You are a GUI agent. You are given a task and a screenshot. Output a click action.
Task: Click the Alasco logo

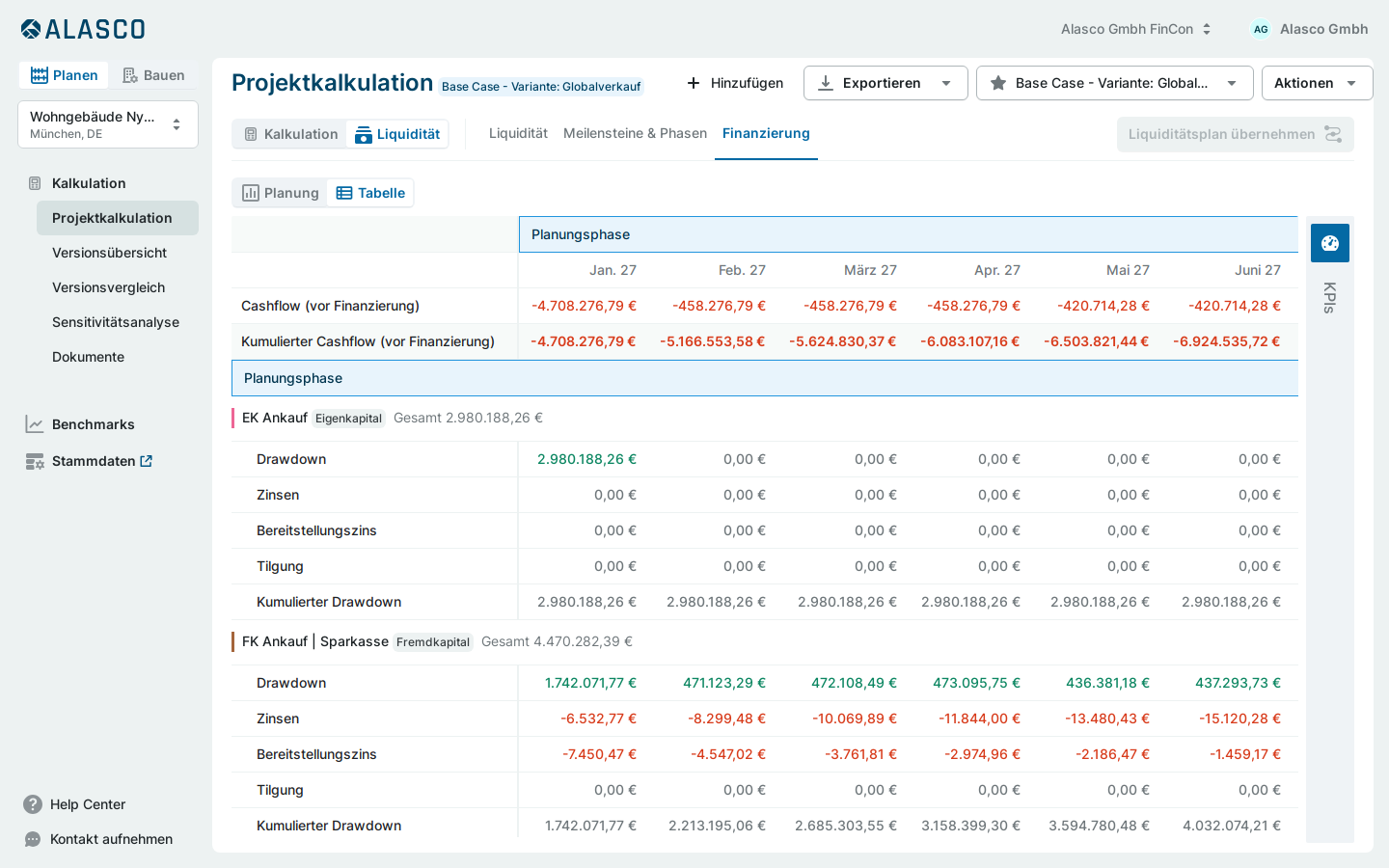[x=83, y=30]
